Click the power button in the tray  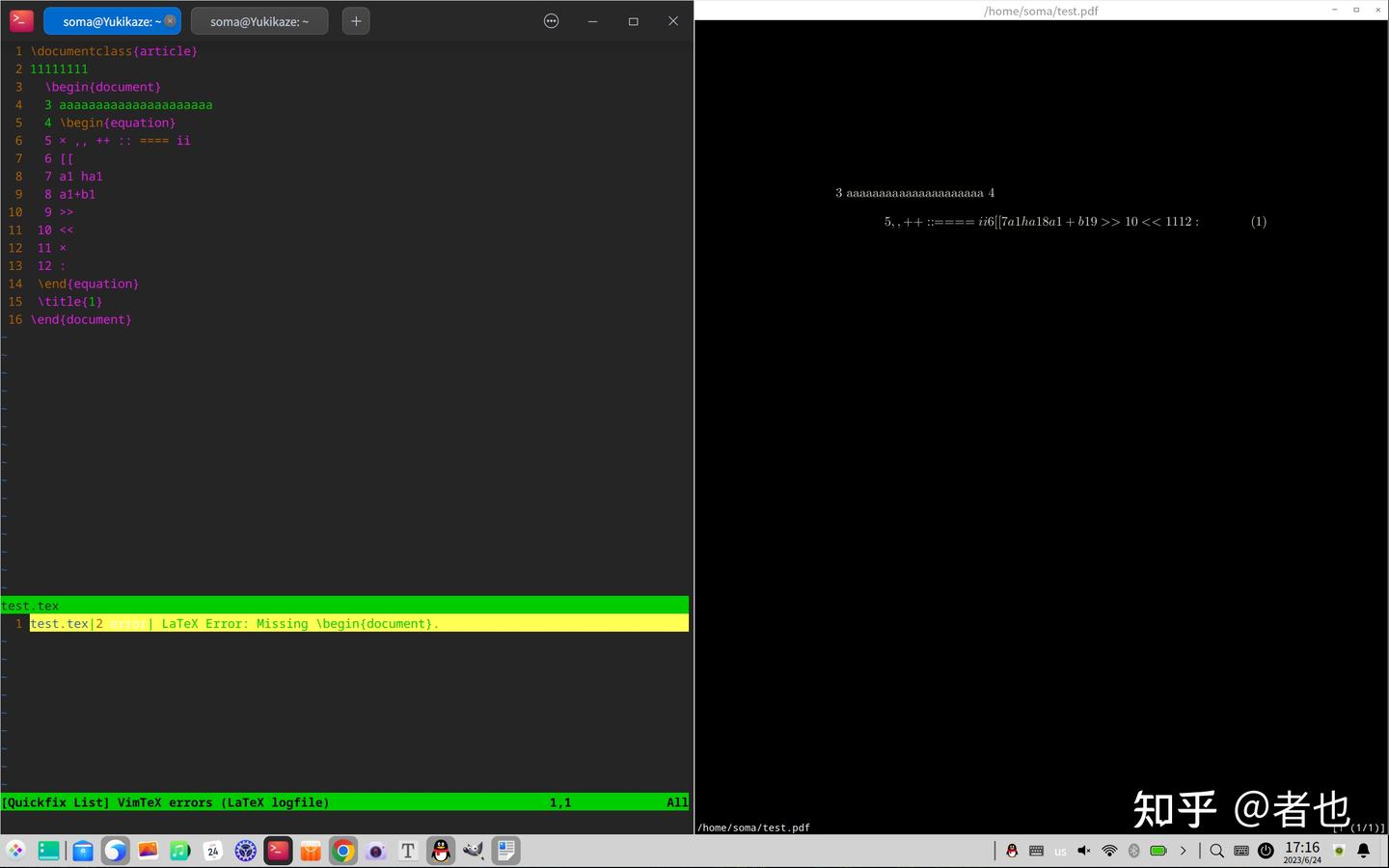pyautogui.click(x=1266, y=851)
